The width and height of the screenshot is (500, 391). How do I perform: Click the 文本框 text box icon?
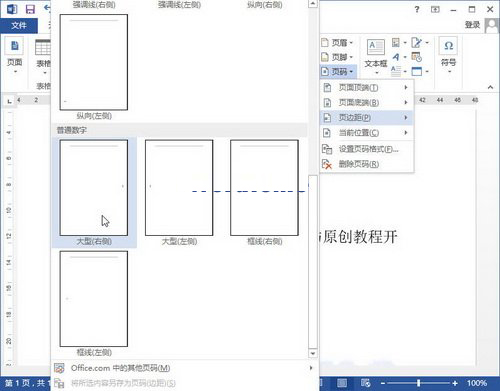(376, 48)
